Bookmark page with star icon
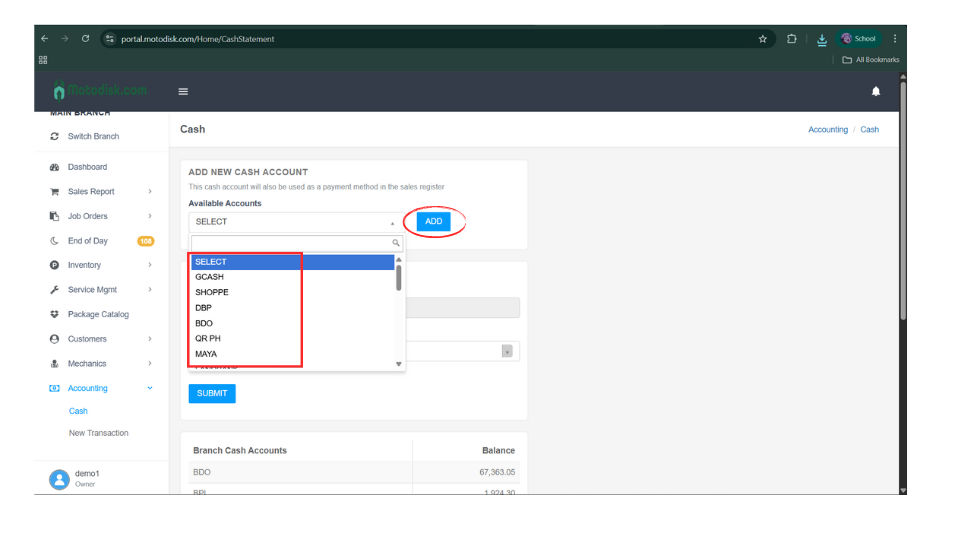Screen dimensions: 960x540 tap(763, 39)
